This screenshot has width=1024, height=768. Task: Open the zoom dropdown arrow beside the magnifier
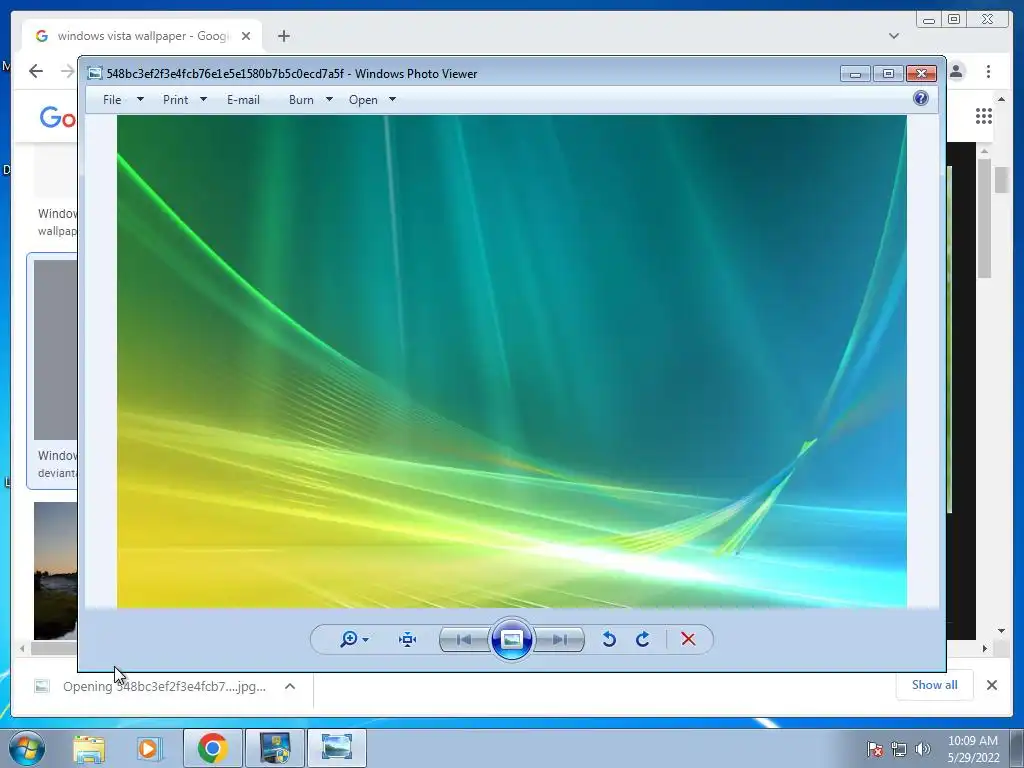[x=366, y=640]
